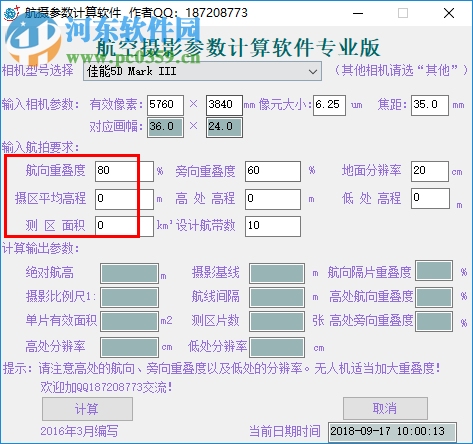Click the single photo effective area output
Viewport: 473px width, 444px height.
129,321
